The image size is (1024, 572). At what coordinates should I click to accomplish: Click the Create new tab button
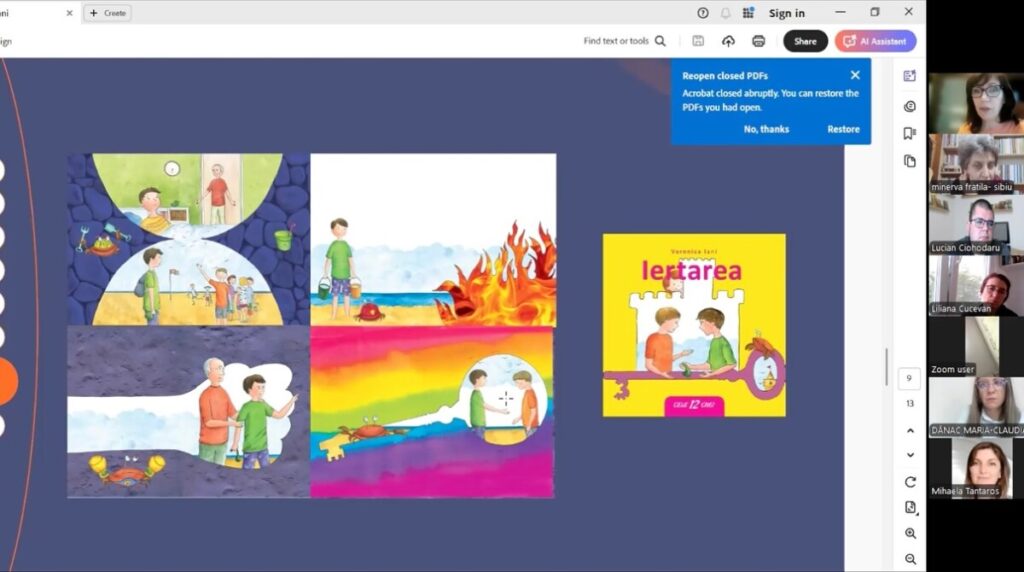[x=108, y=13]
